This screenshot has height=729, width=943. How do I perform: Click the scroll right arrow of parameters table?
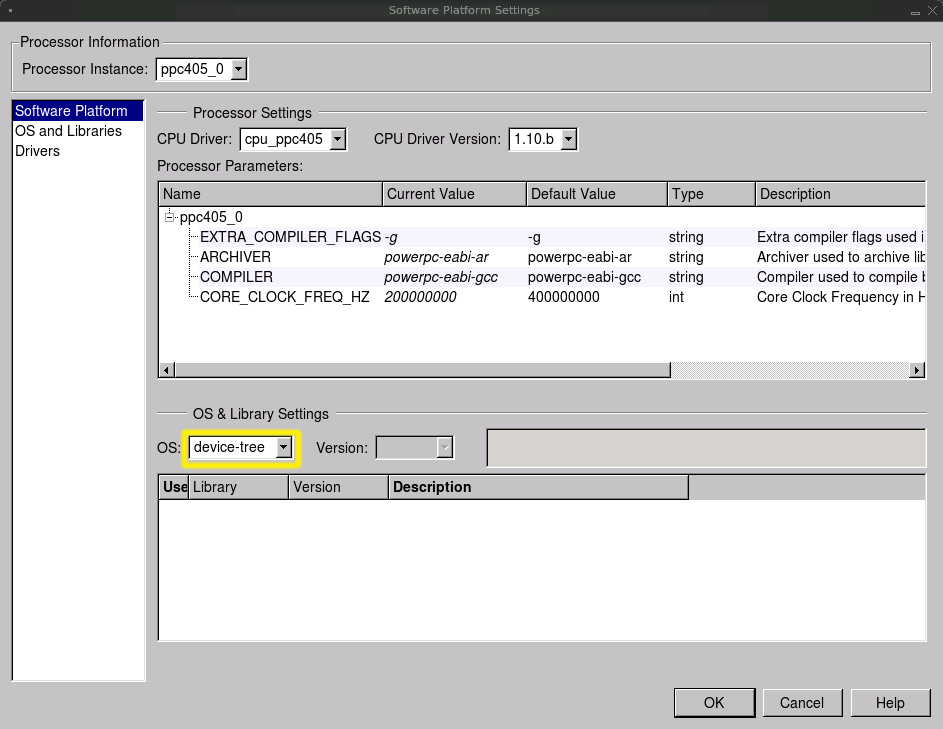[x=917, y=370]
